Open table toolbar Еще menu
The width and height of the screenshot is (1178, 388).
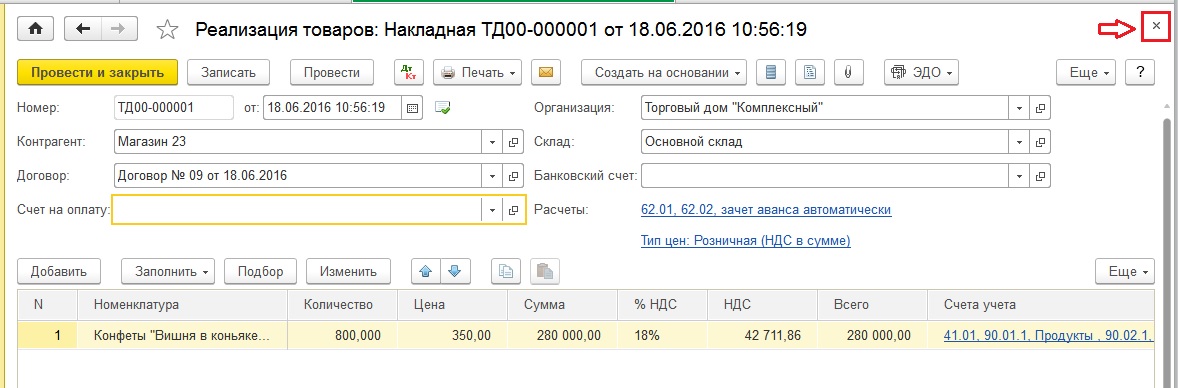click(1125, 271)
